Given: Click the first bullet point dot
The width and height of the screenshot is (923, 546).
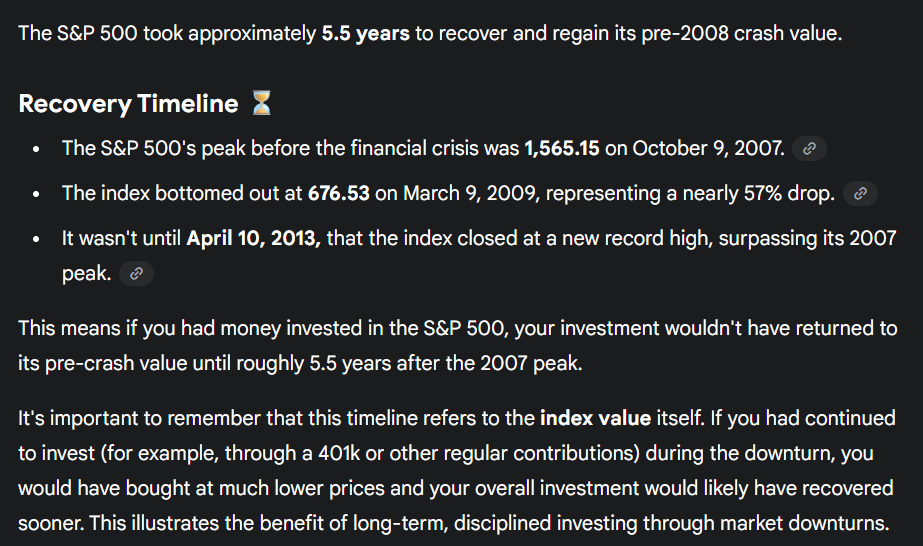Looking at the screenshot, I should (36, 149).
